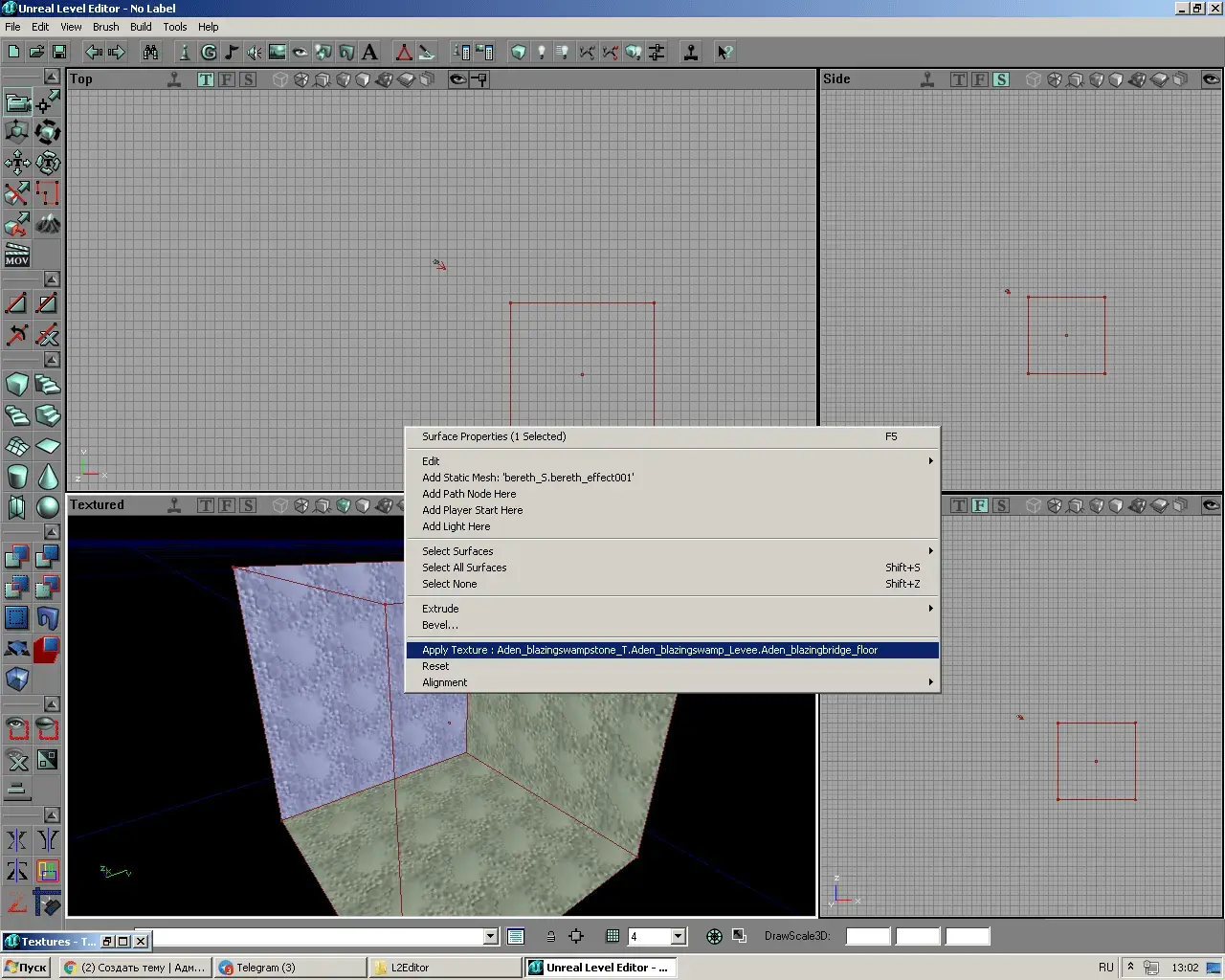This screenshot has width=1225, height=980.
Task: Expand the Edit submenu in context menu
Action: click(672, 461)
